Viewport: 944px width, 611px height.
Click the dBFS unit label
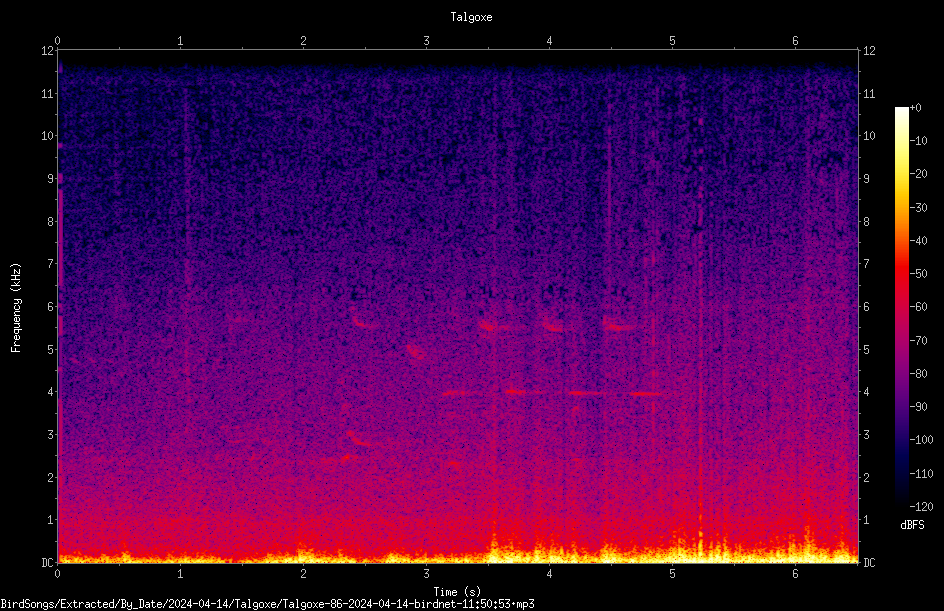[x=912, y=525]
